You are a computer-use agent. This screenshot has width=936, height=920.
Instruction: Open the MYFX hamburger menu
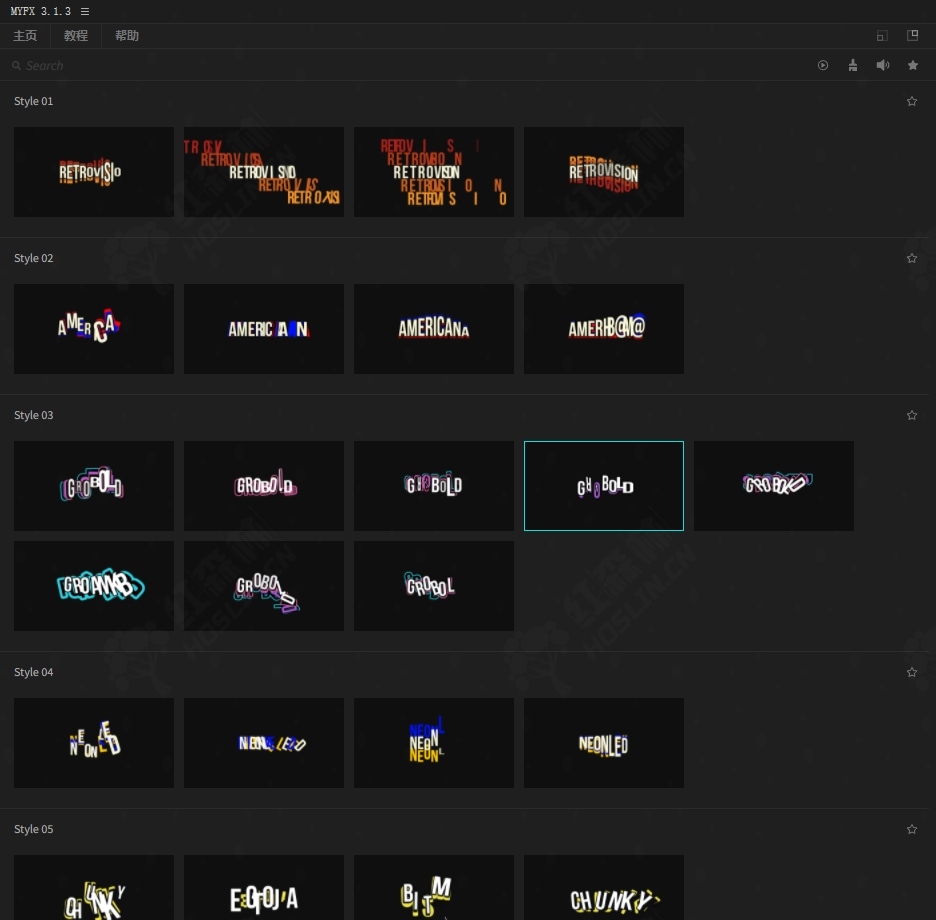tap(85, 11)
